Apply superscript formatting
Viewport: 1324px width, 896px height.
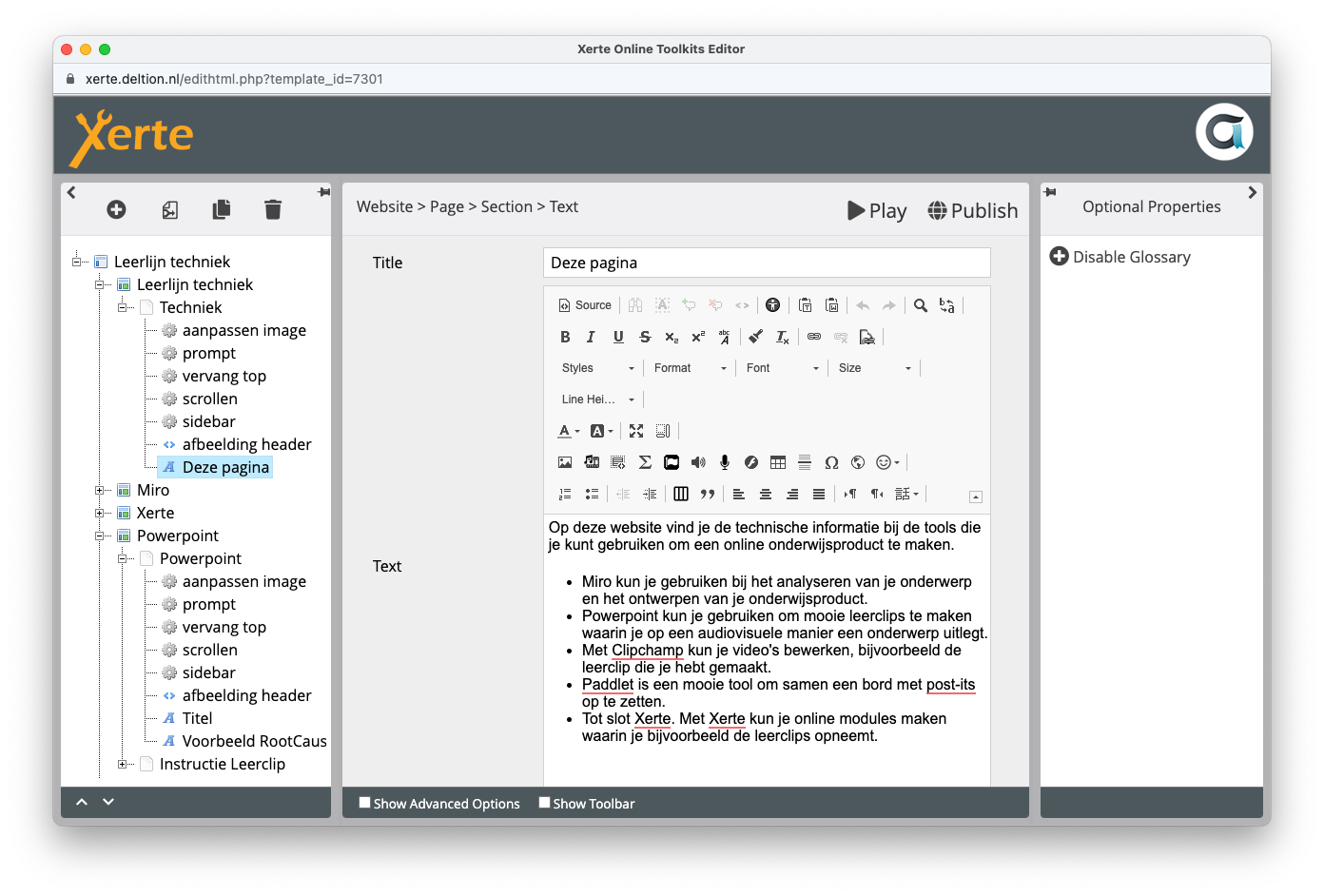tap(698, 337)
